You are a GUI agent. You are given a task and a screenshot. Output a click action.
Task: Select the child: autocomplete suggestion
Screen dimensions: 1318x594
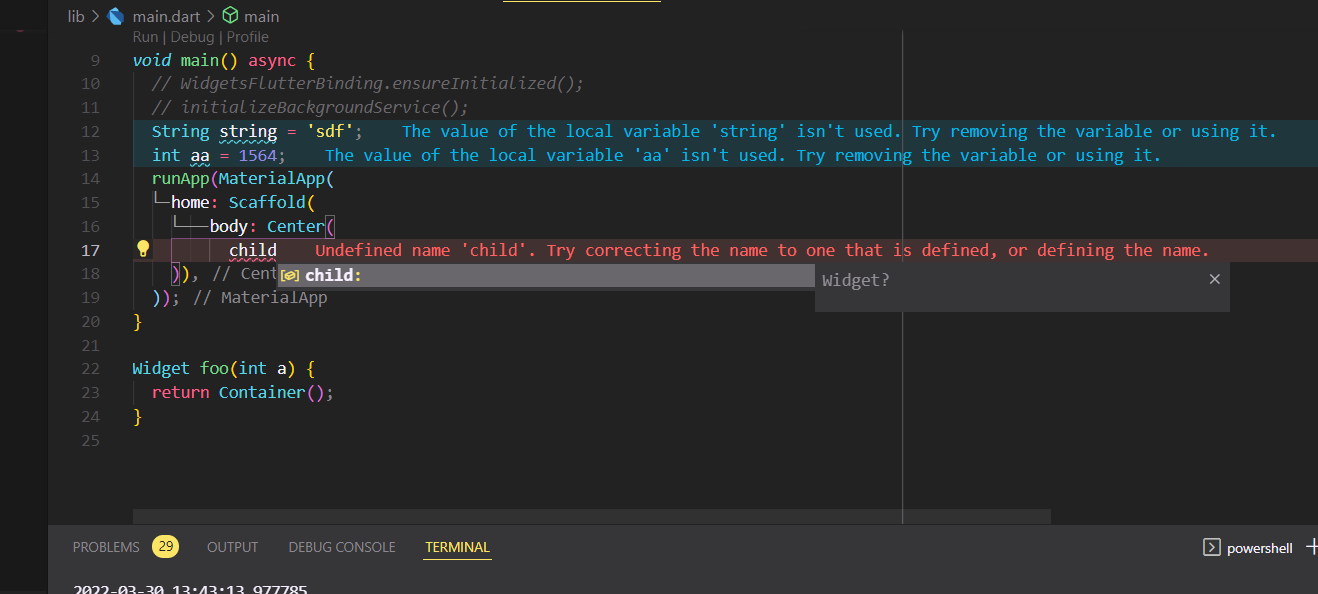(x=546, y=275)
